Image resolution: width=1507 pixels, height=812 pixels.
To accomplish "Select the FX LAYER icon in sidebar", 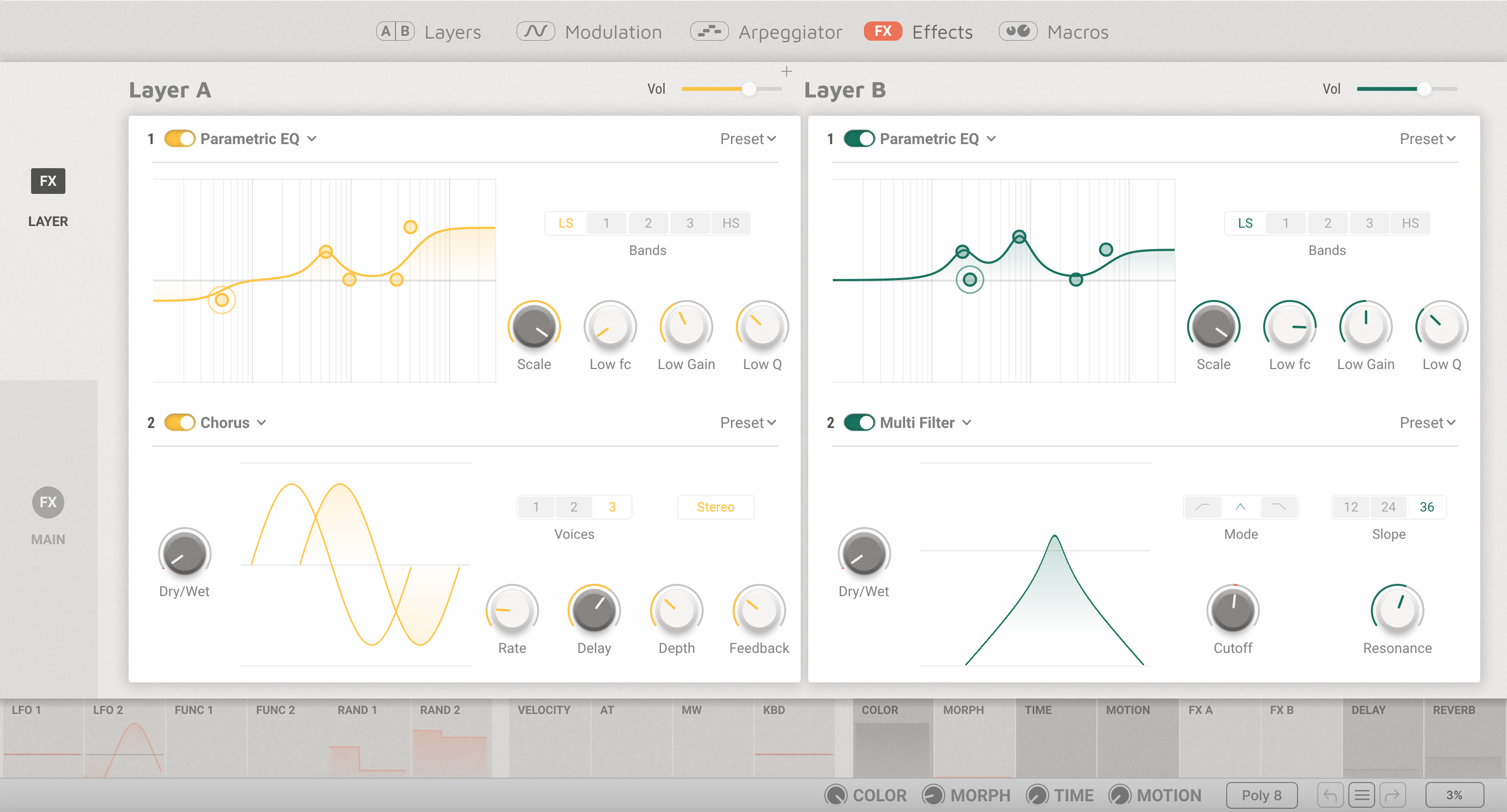I will 47,181.
